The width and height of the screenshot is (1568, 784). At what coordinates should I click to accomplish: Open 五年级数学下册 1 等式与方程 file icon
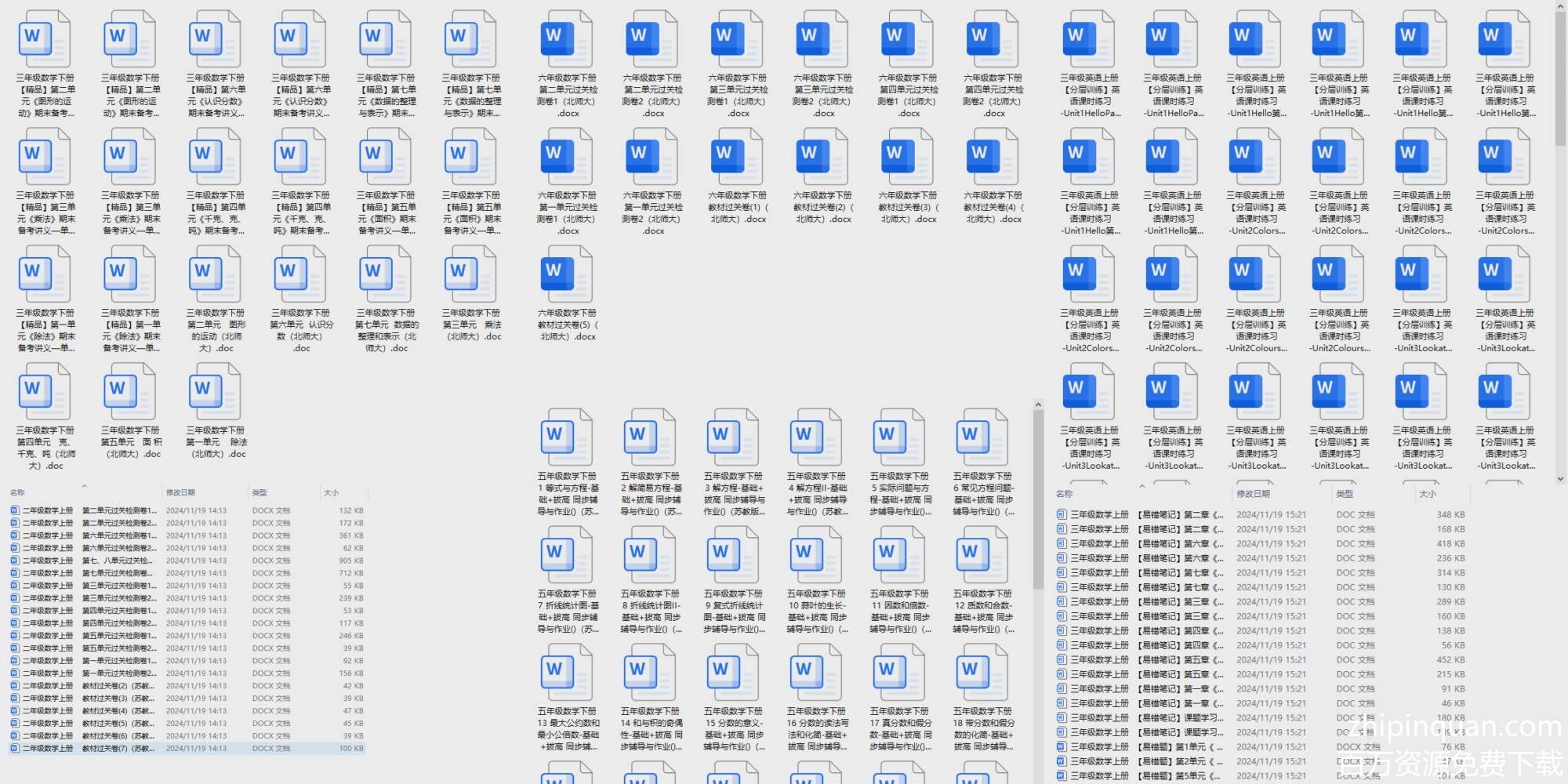tap(567, 437)
